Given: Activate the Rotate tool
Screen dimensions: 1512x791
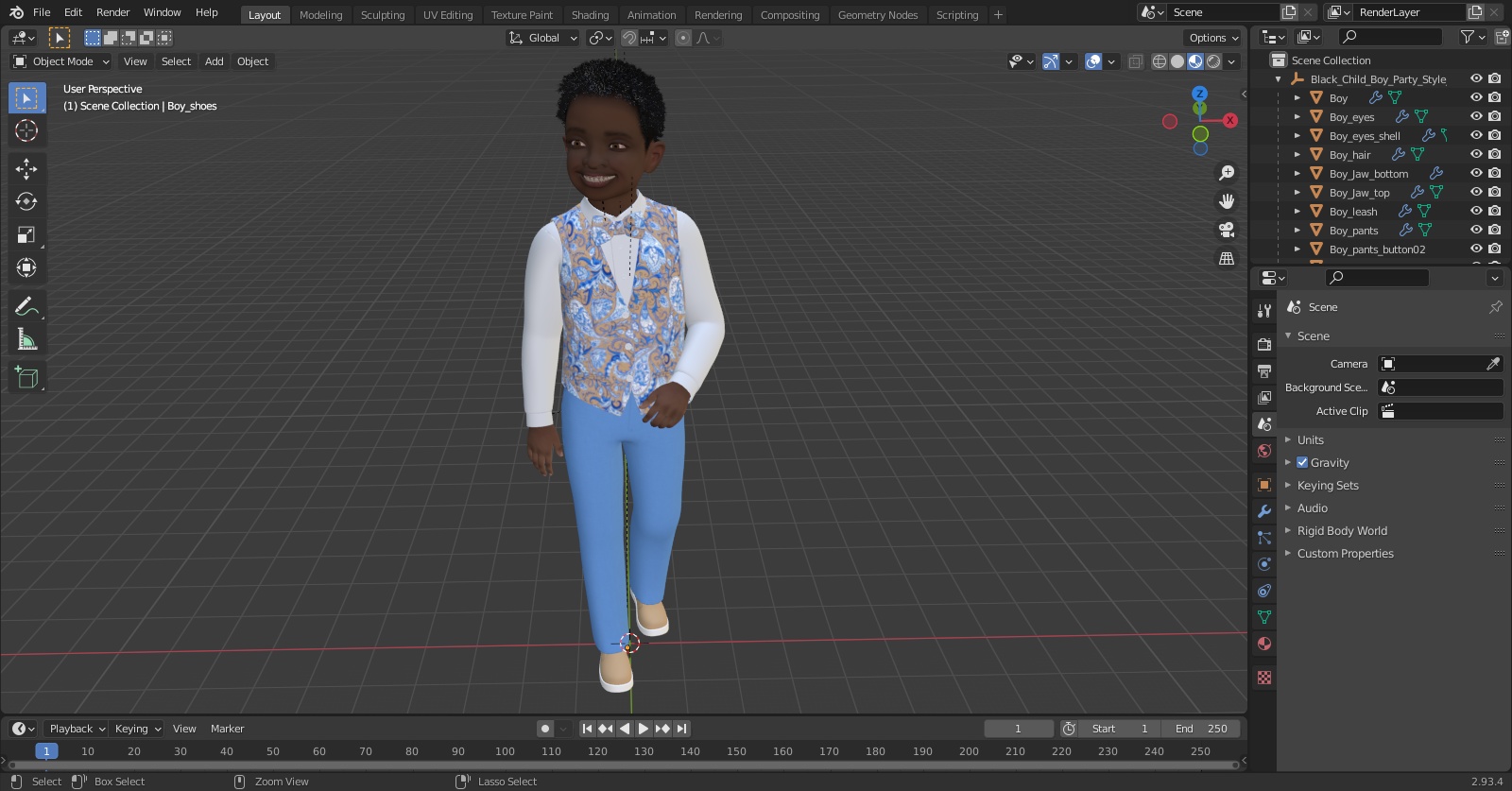Looking at the screenshot, I should [x=26, y=201].
